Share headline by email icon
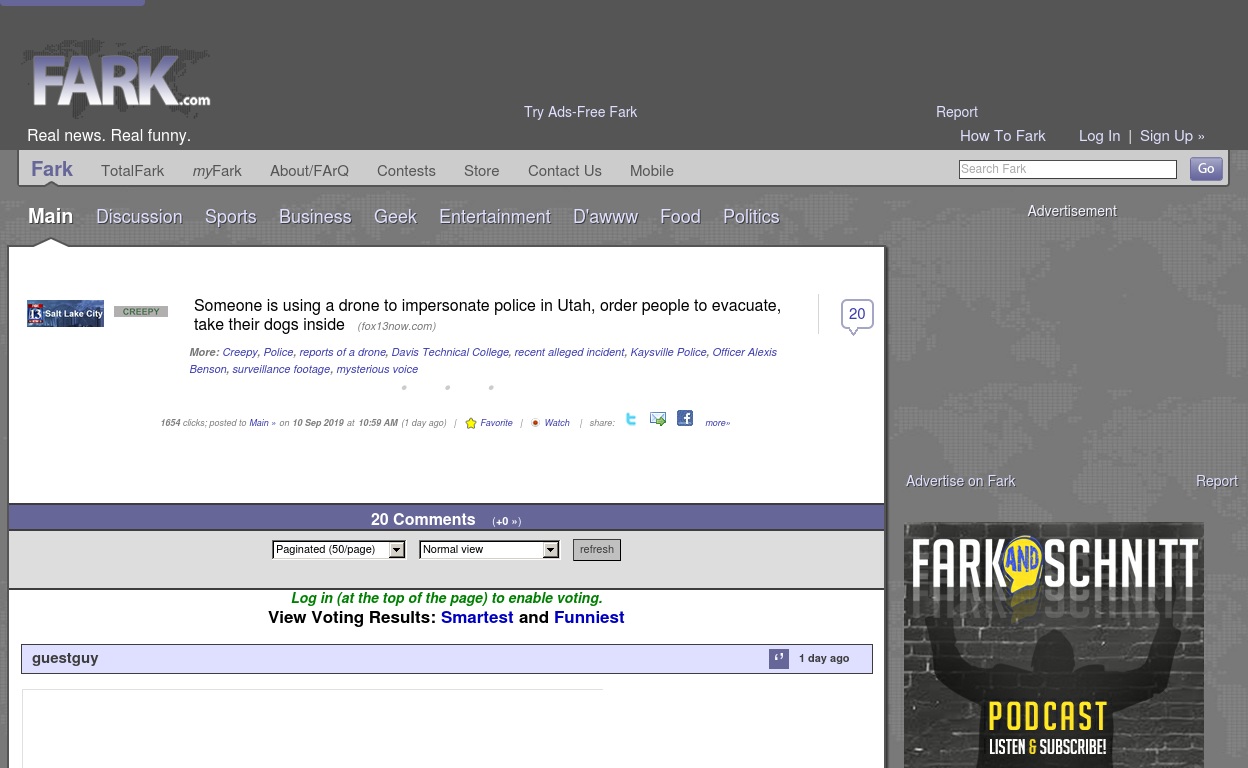The width and height of the screenshot is (1248, 768). (x=658, y=419)
